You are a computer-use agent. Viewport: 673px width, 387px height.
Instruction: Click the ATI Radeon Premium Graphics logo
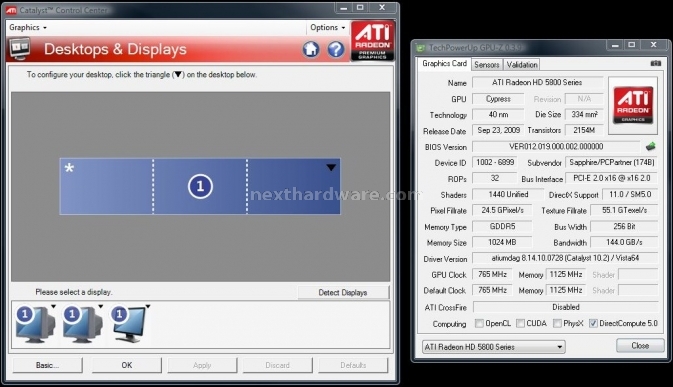372,40
